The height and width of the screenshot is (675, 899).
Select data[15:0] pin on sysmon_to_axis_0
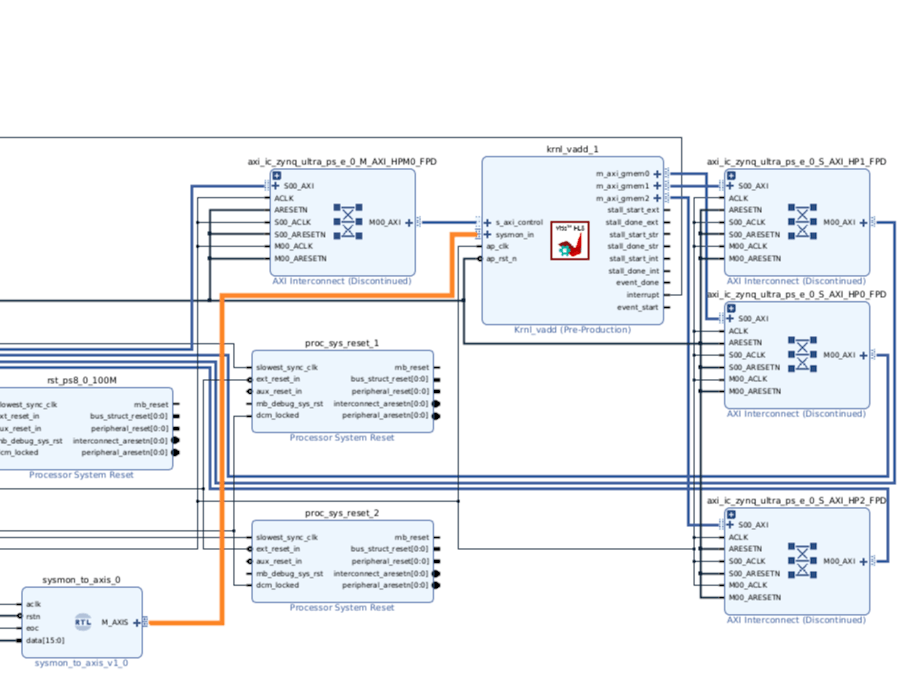tap(45, 641)
